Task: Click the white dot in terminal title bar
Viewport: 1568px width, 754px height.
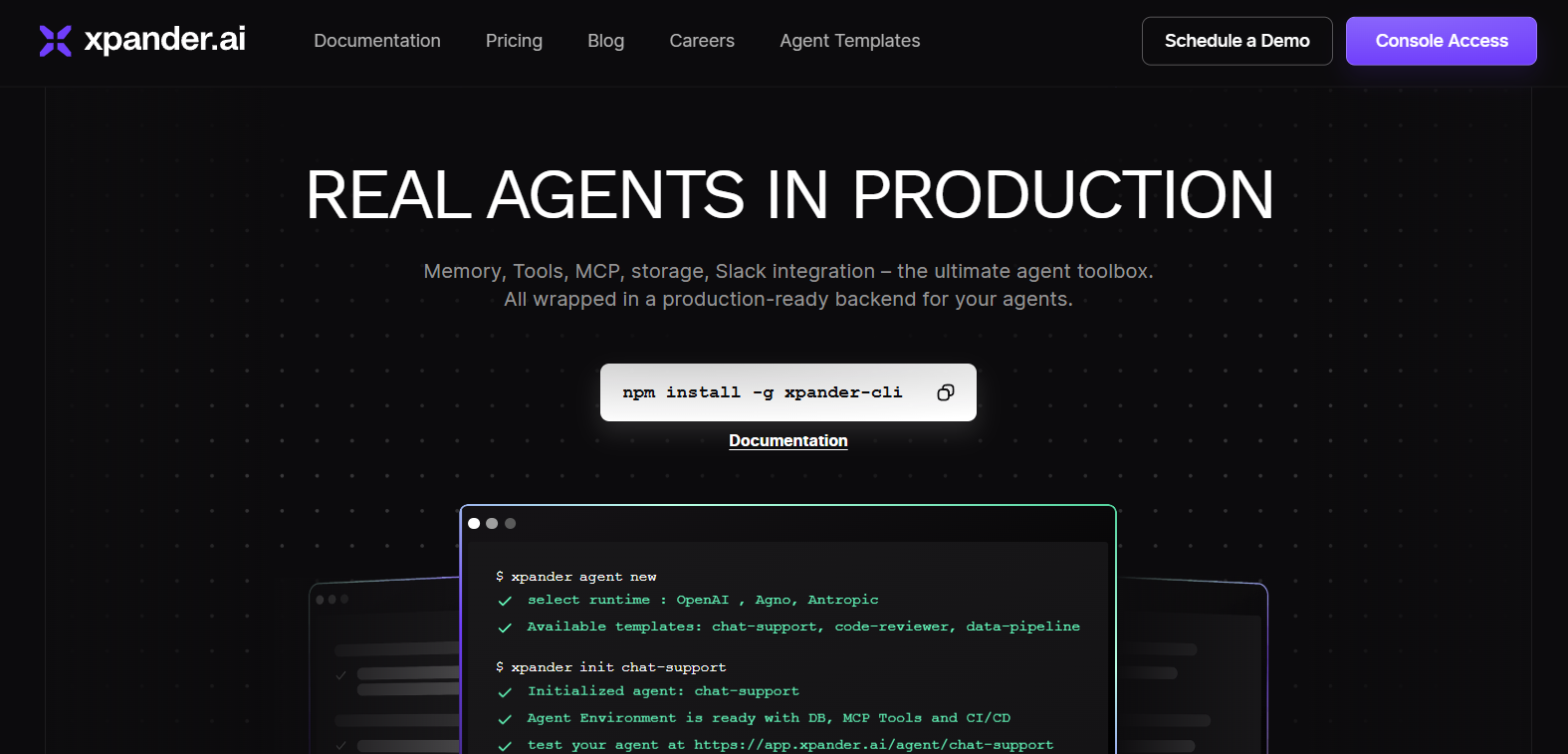Action: [474, 524]
